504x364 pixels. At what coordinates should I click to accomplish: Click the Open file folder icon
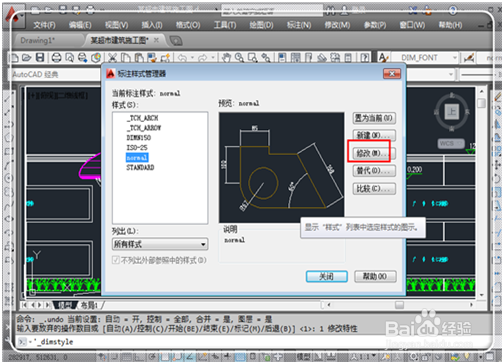26,58
